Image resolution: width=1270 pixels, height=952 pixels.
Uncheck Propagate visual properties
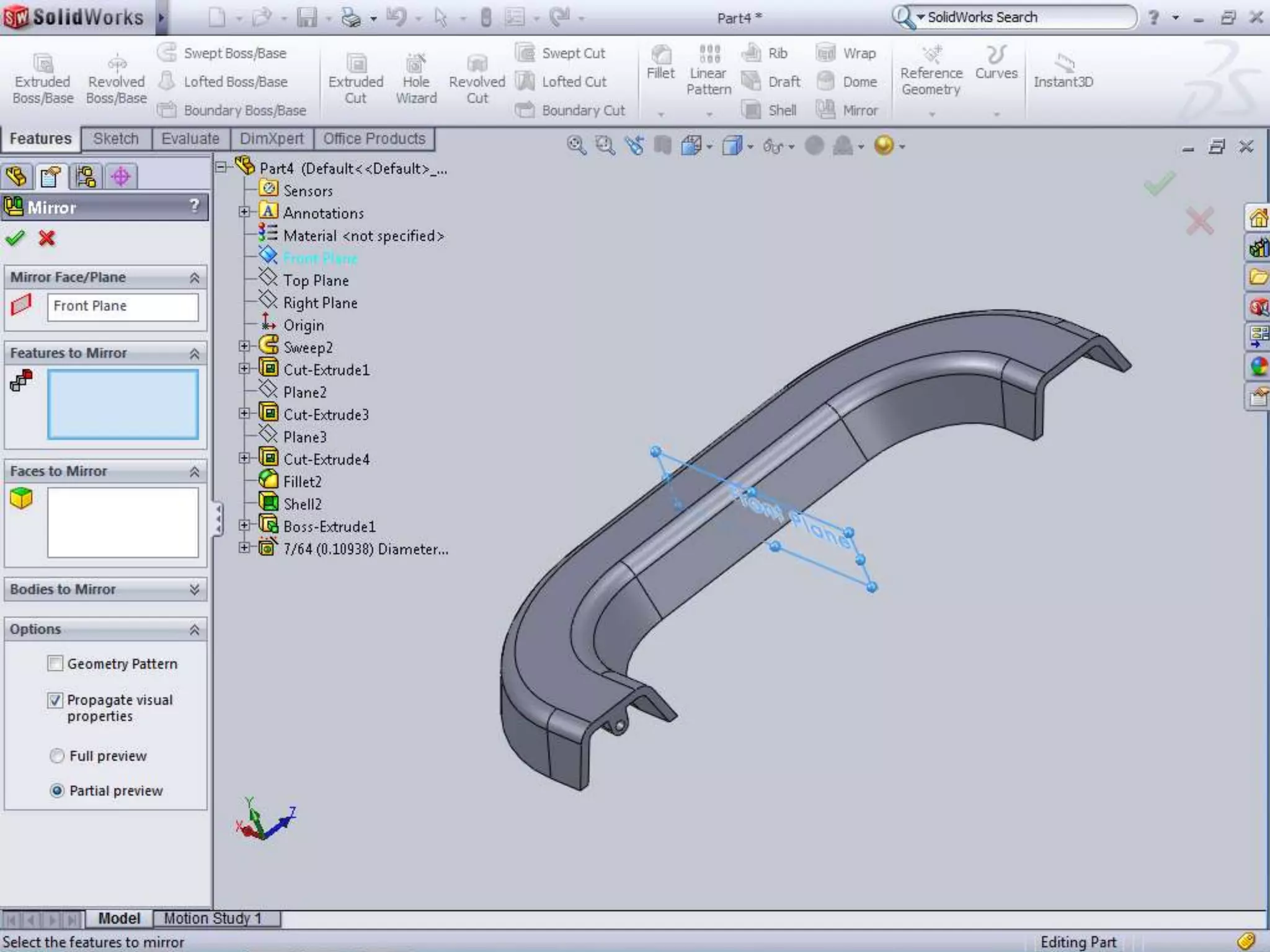pos(55,700)
